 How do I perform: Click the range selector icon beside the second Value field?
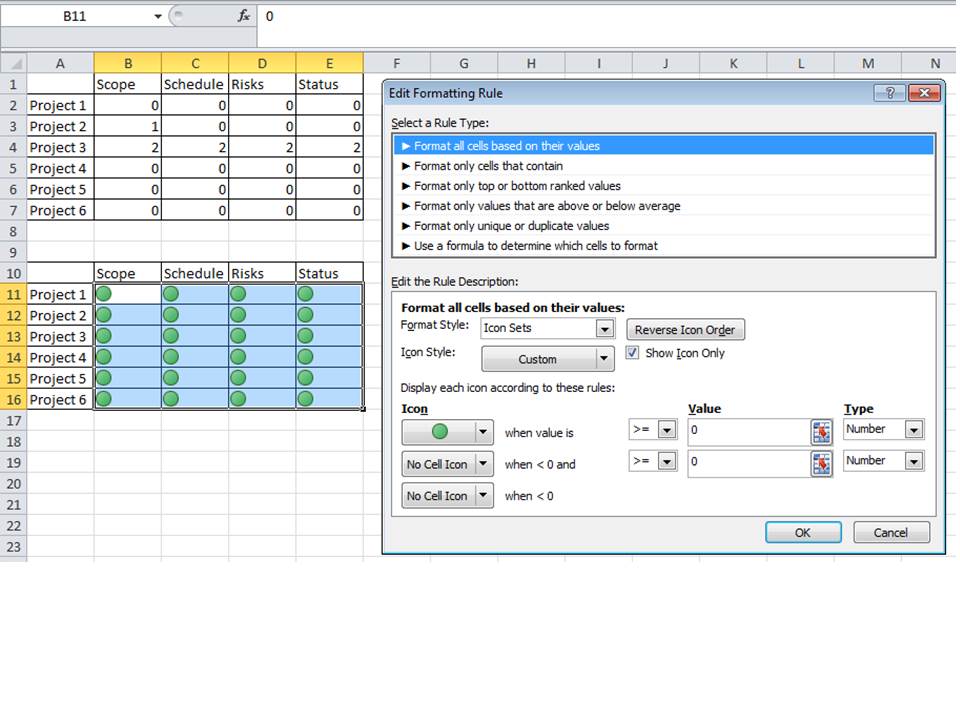820,461
